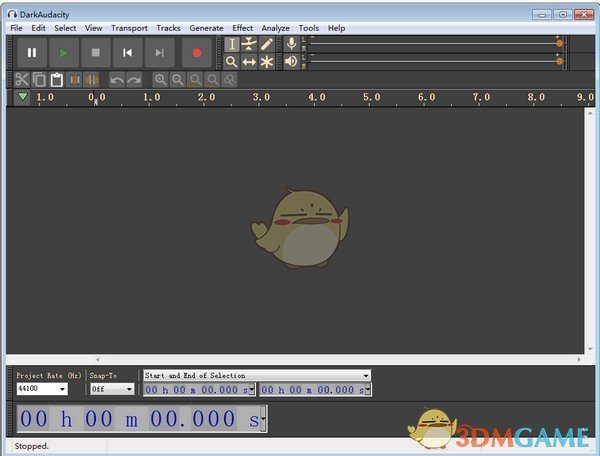Undo the last action
This screenshot has width=600, height=456.
(117, 80)
